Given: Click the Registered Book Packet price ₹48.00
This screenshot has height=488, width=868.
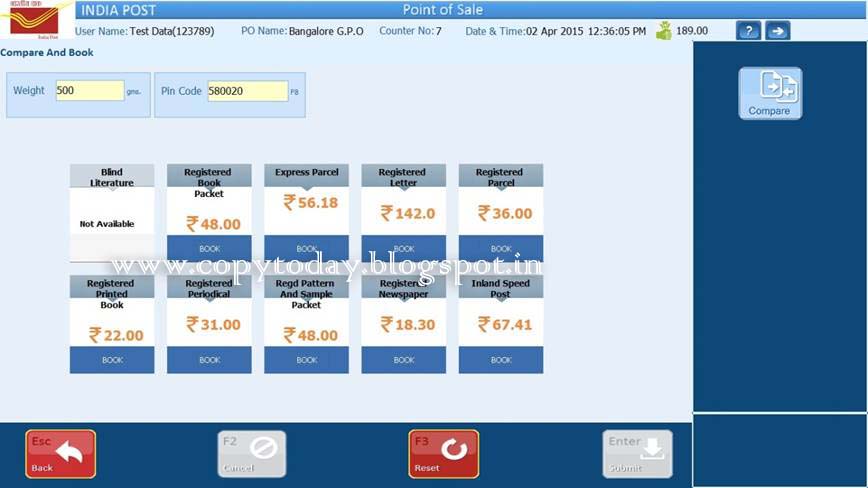Looking at the screenshot, I should tap(214, 224).
